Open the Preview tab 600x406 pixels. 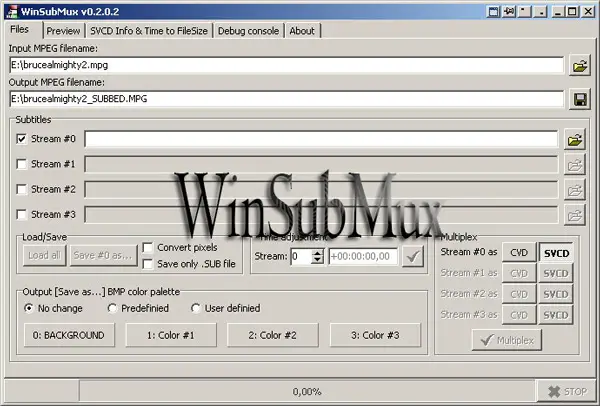pos(64,31)
